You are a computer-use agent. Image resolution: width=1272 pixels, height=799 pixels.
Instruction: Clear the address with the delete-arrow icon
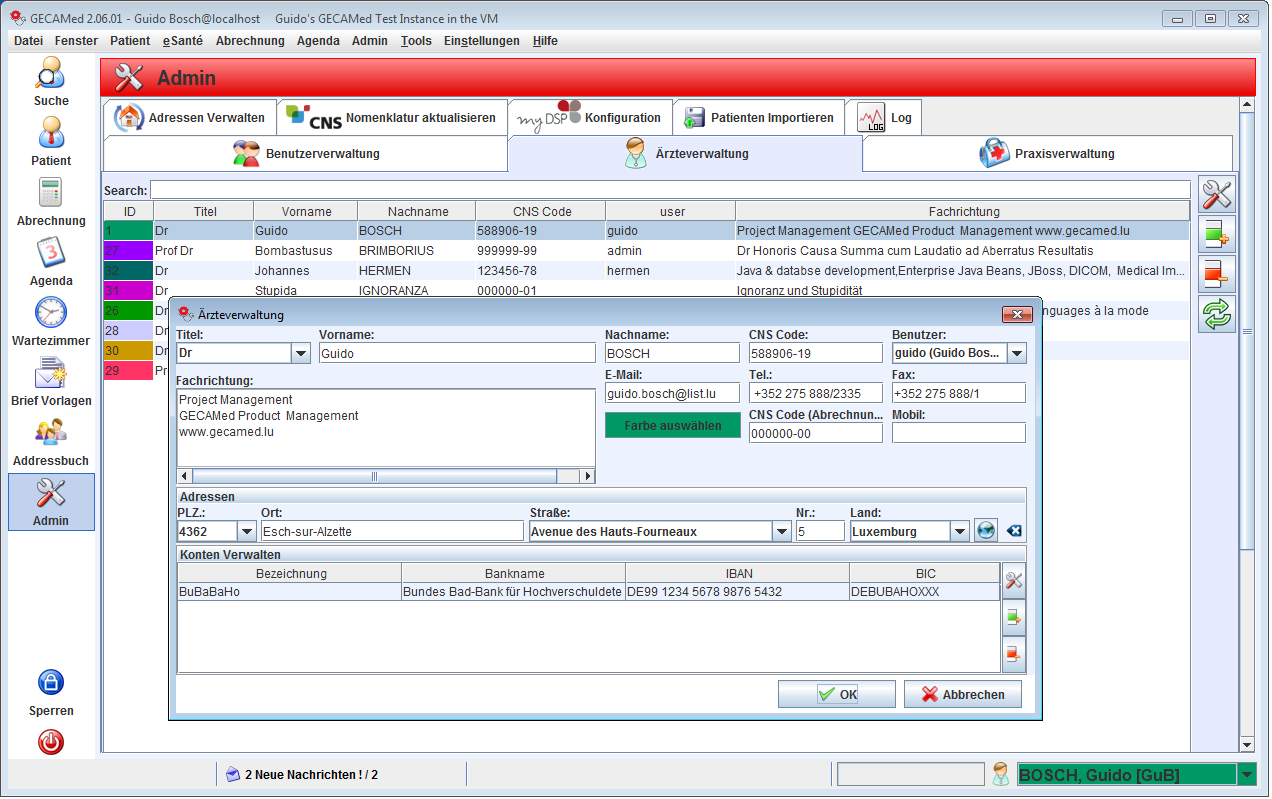(x=1014, y=531)
